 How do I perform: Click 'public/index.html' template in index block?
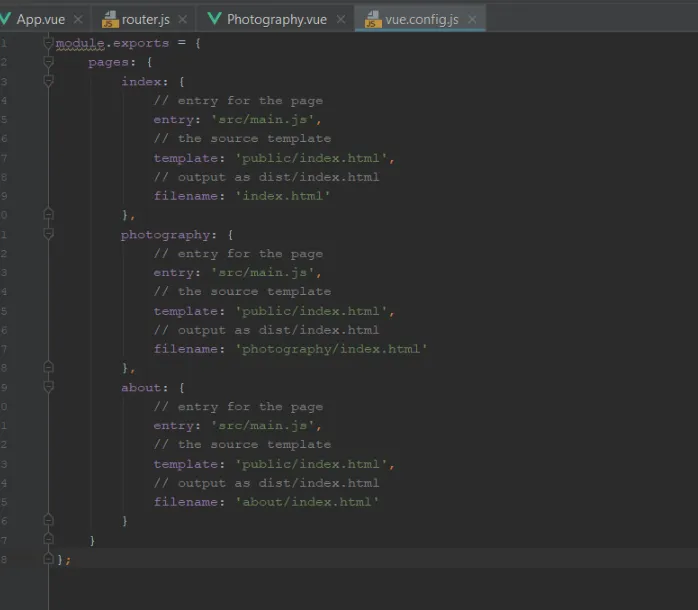pos(311,158)
